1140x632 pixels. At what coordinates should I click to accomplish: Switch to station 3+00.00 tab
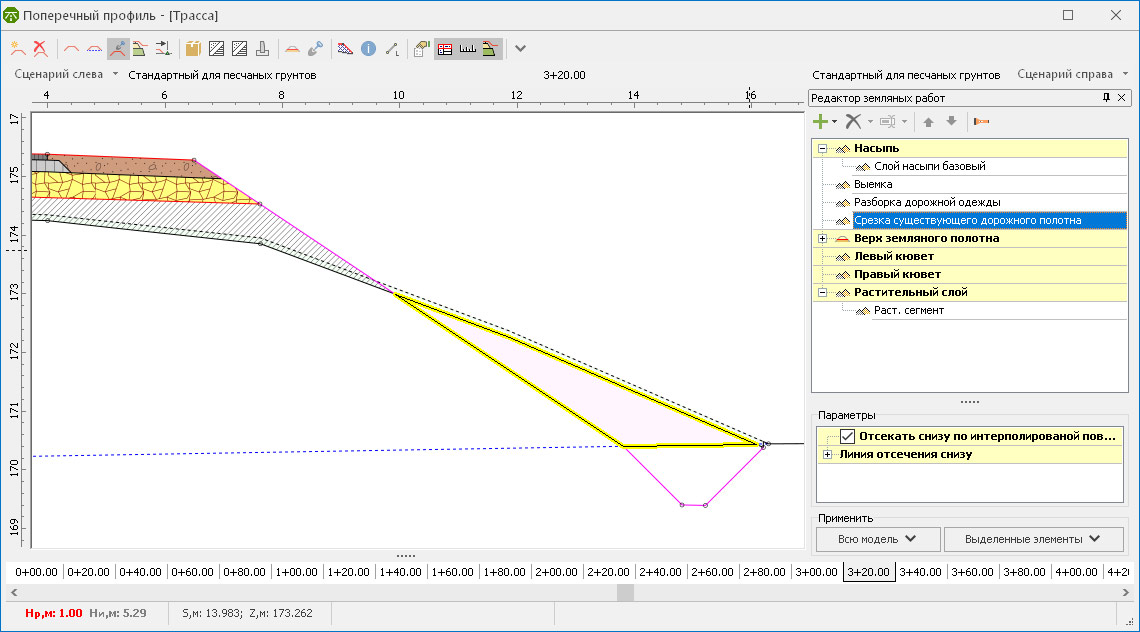pos(816,572)
